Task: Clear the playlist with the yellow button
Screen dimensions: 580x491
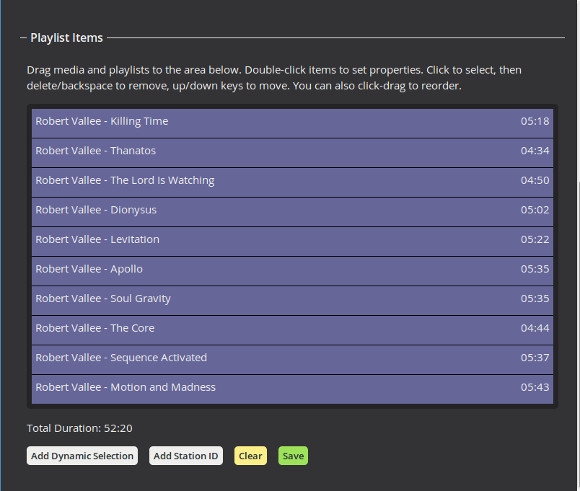Action: (x=250, y=455)
